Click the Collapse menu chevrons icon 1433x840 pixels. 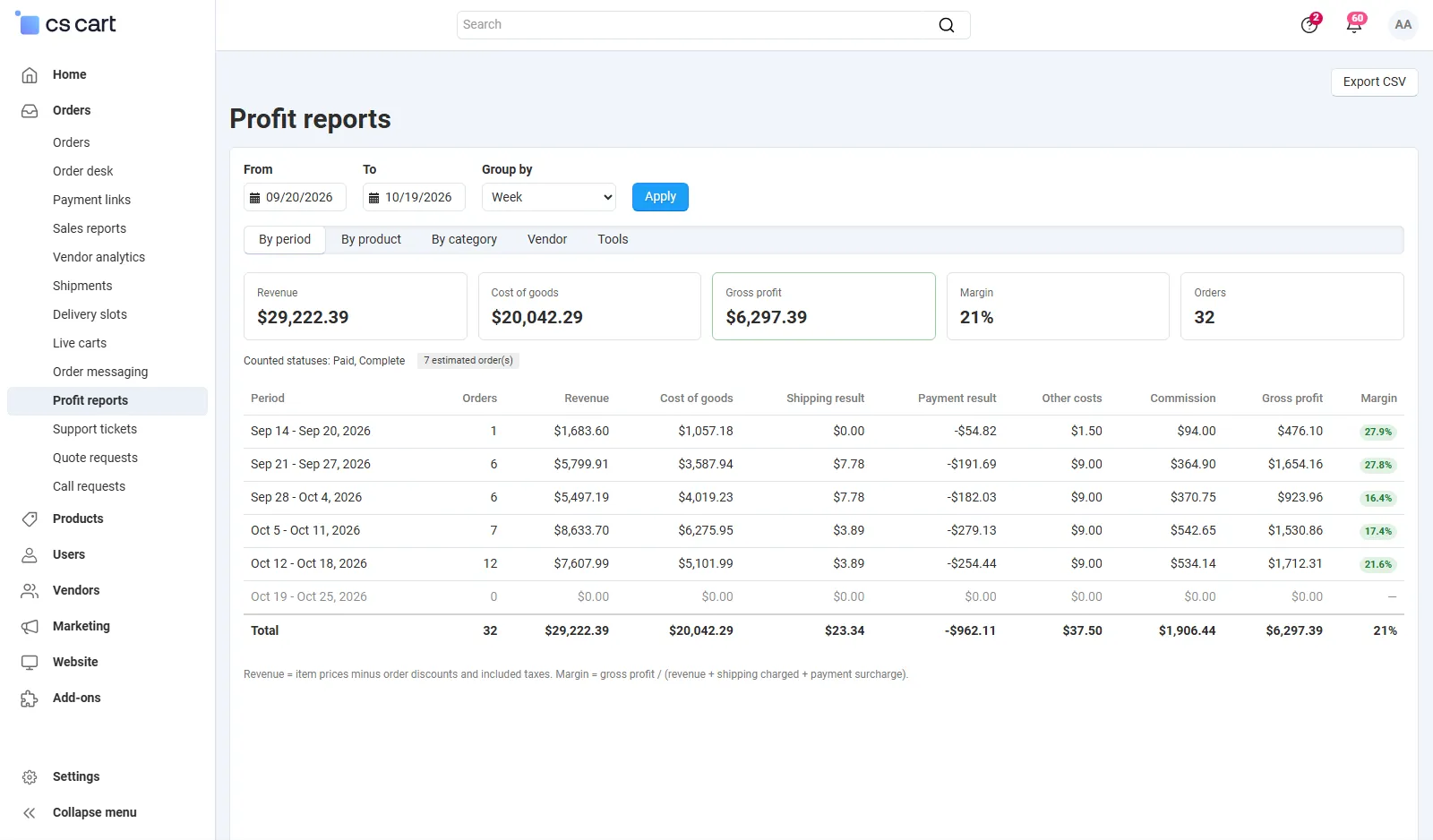coord(30,812)
